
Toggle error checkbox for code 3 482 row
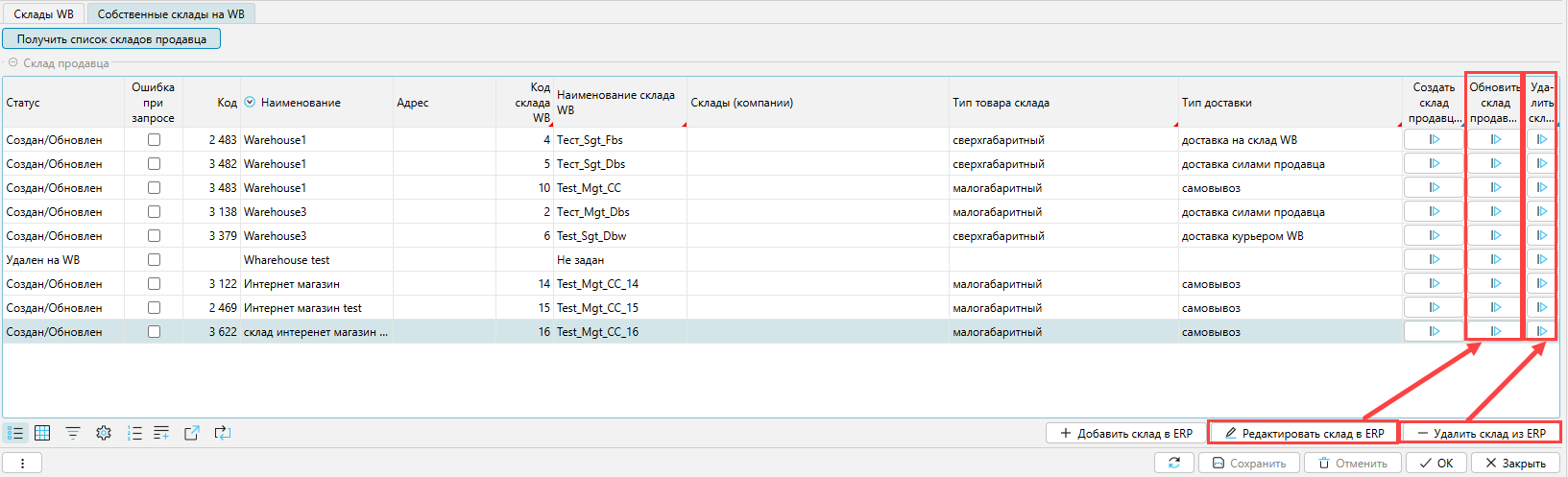point(154,163)
